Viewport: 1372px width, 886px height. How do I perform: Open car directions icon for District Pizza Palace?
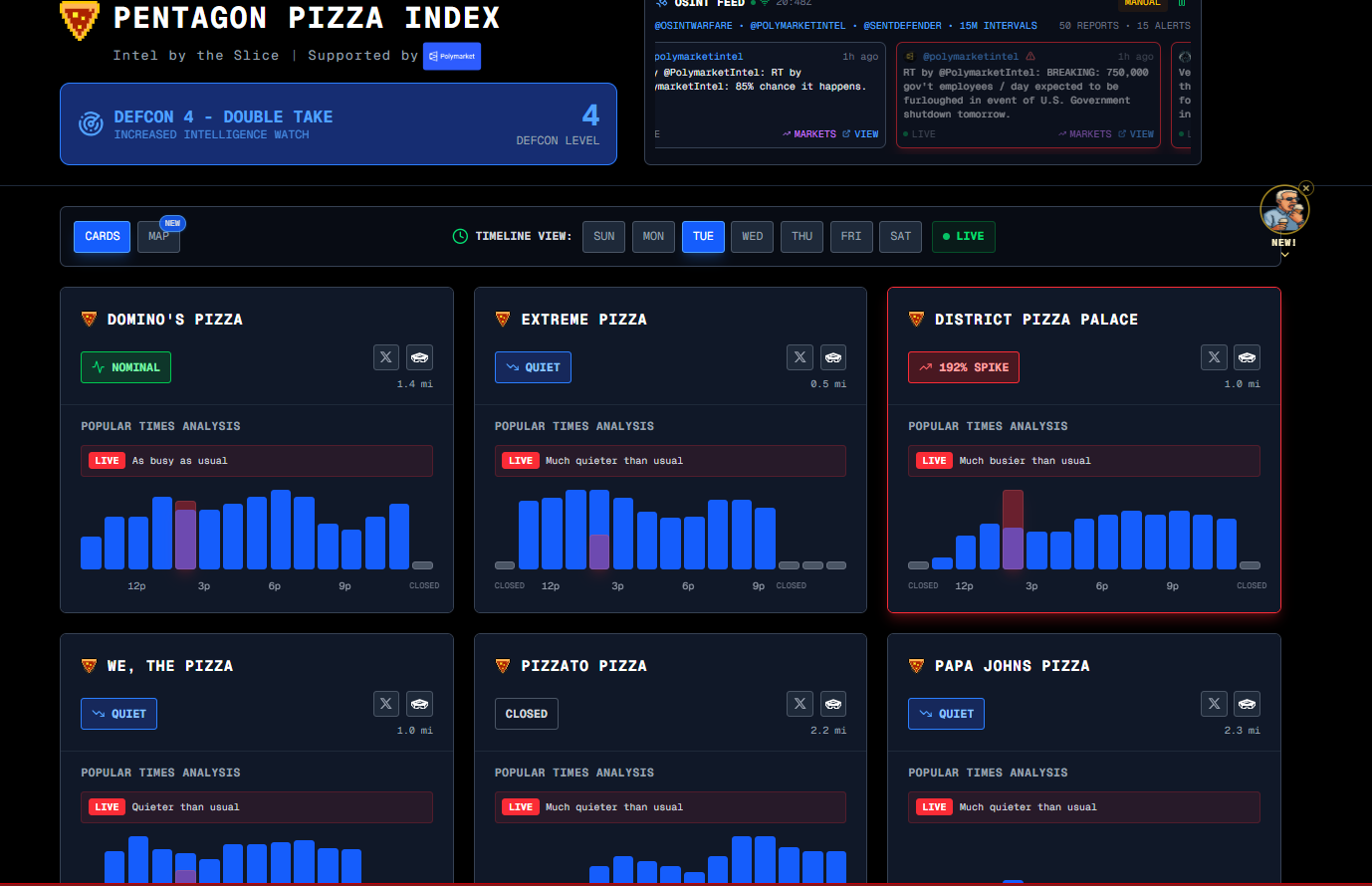click(x=1247, y=357)
